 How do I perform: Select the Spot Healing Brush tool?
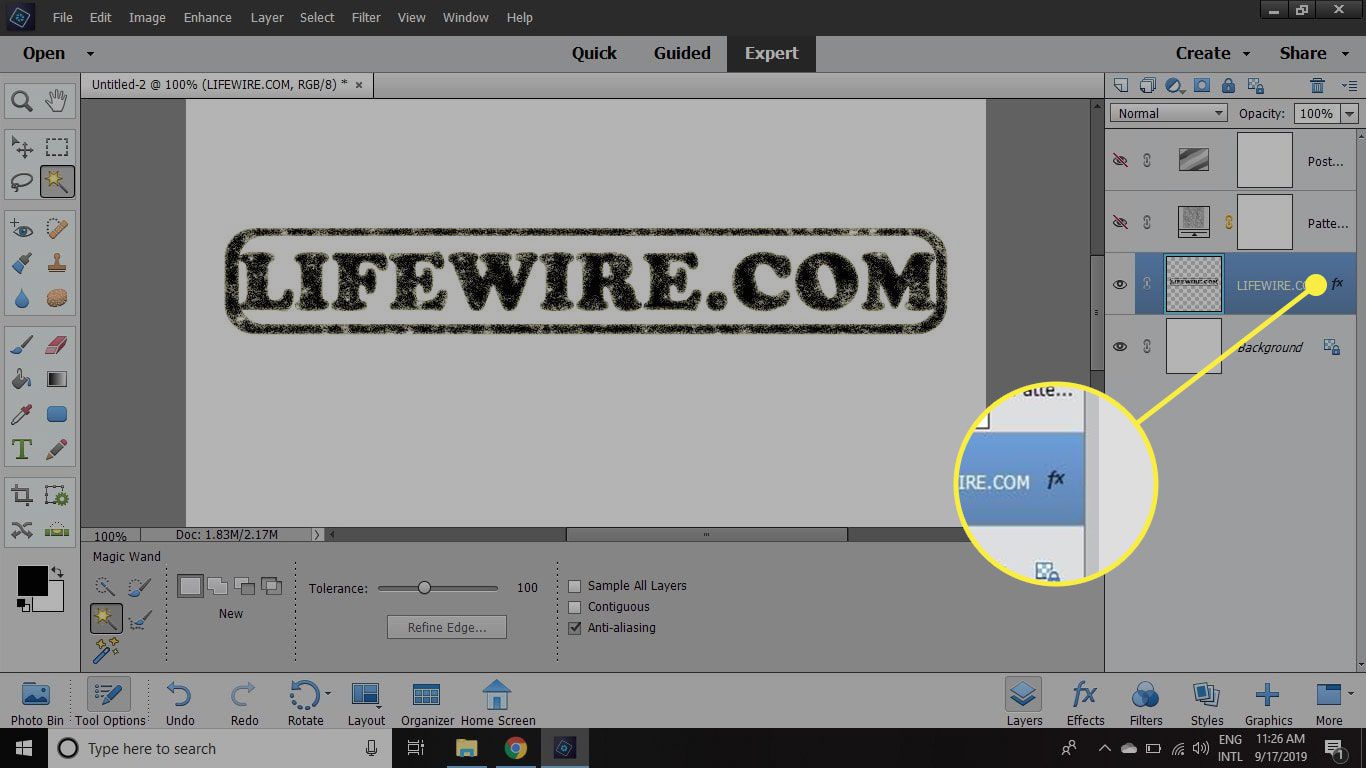[x=57, y=230]
